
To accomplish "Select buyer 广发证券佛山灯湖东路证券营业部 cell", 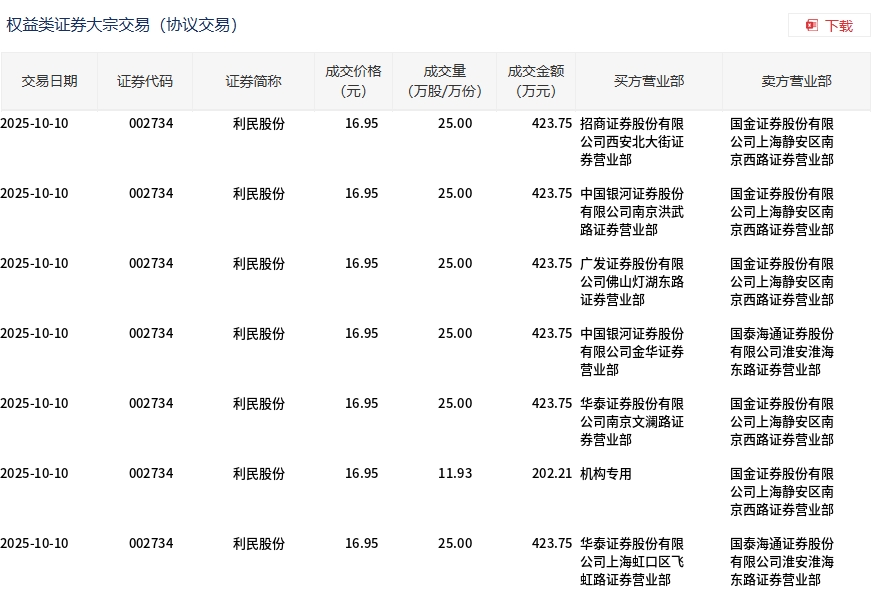I will [632, 282].
